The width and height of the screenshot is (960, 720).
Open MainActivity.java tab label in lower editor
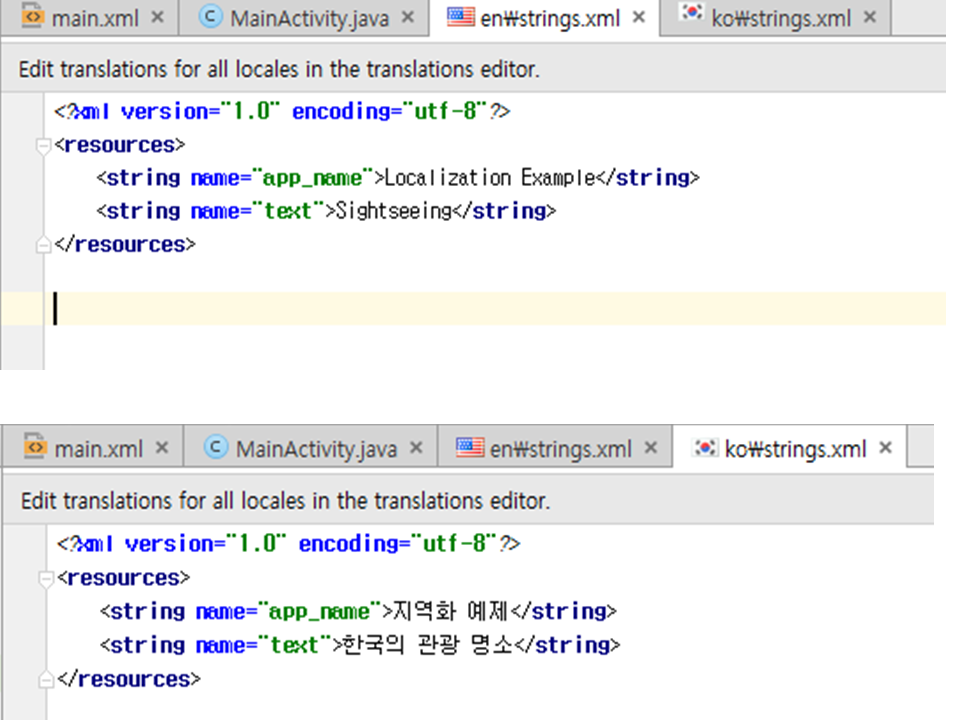316,449
